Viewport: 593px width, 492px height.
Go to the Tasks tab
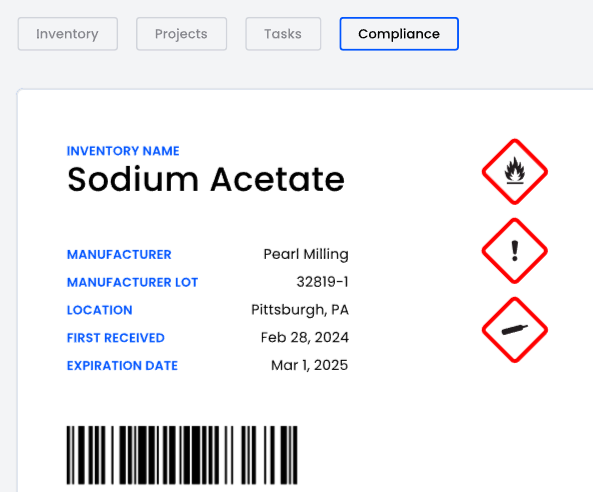pos(283,34)
